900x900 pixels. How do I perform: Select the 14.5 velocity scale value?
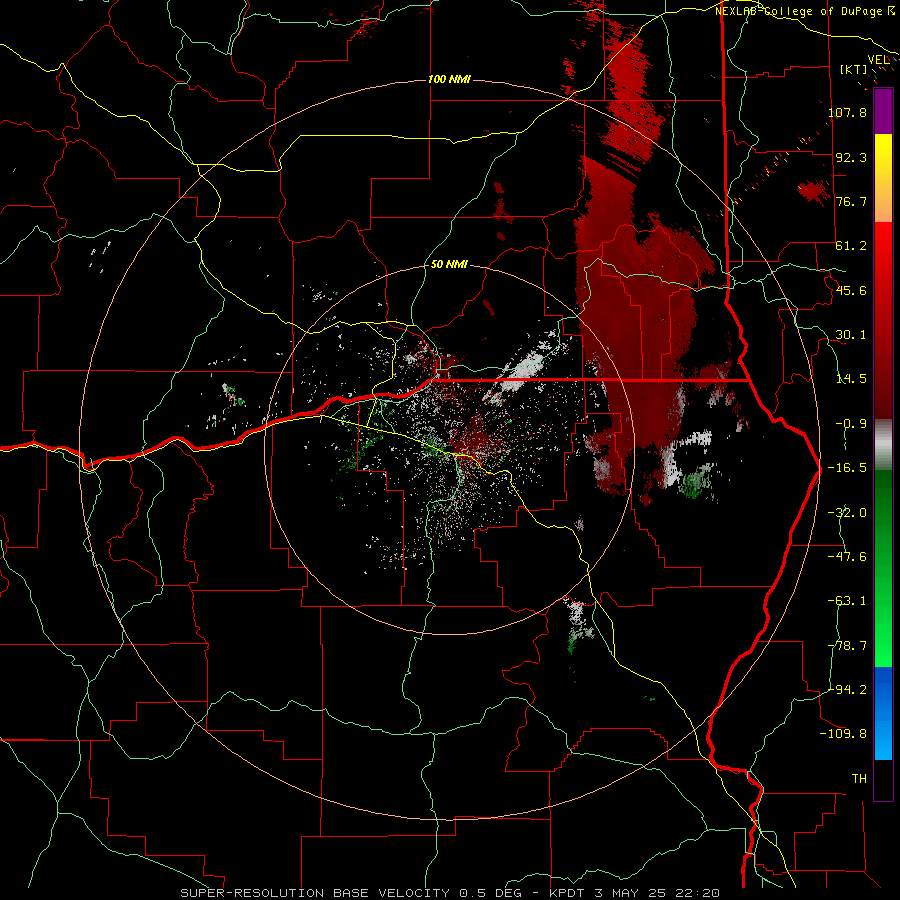tap(851, 379)
